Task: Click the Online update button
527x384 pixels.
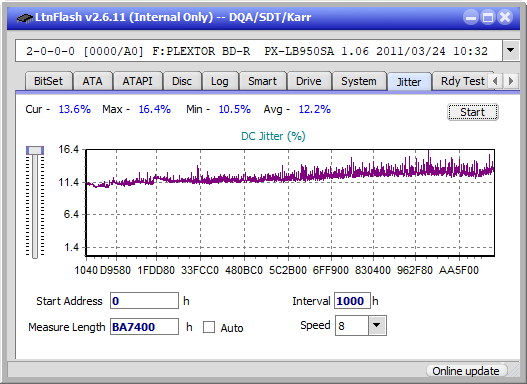Action: 466,371
